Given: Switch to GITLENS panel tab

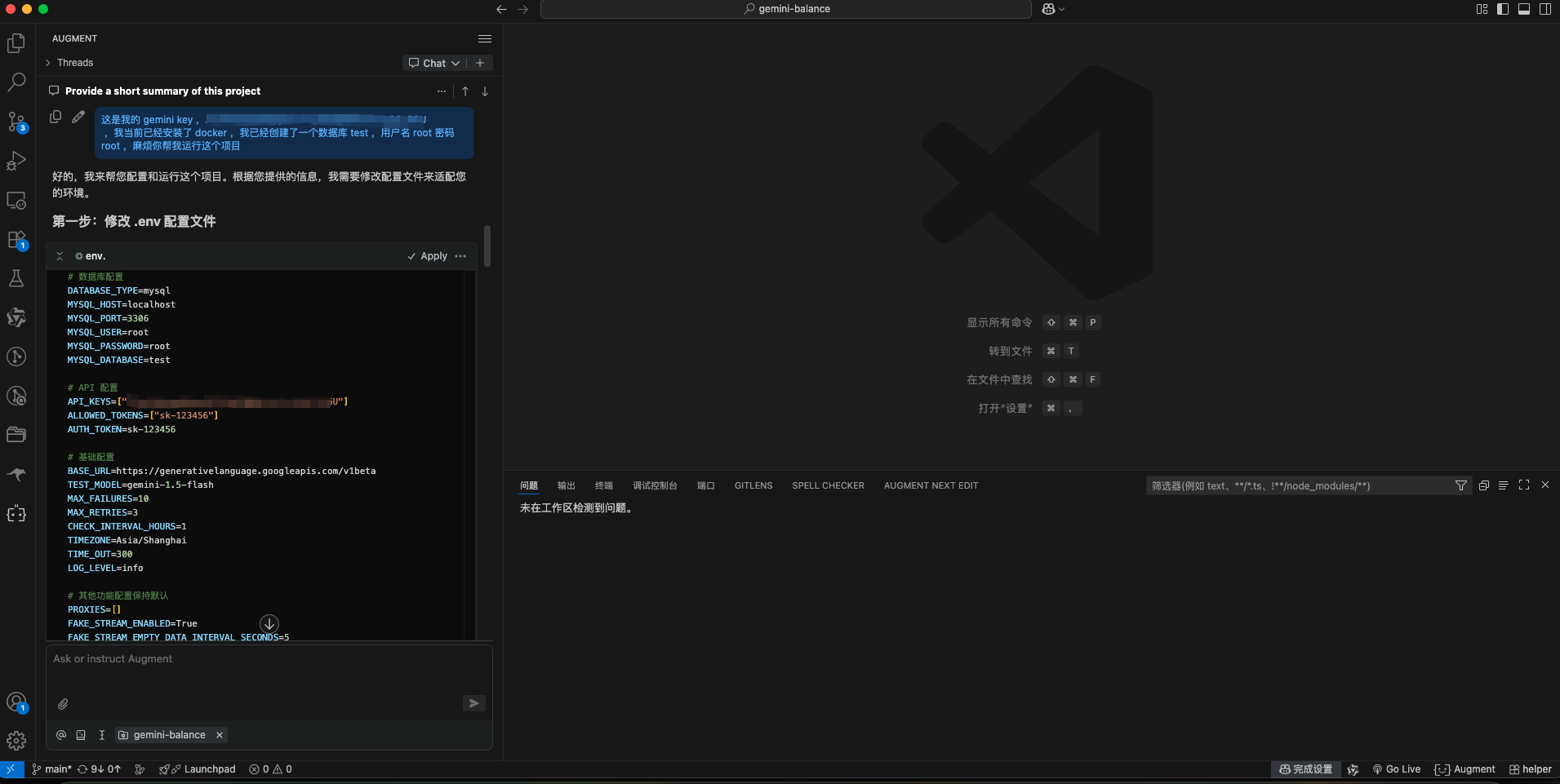Looking at the screenshot, I should click(x=753, y=485).
